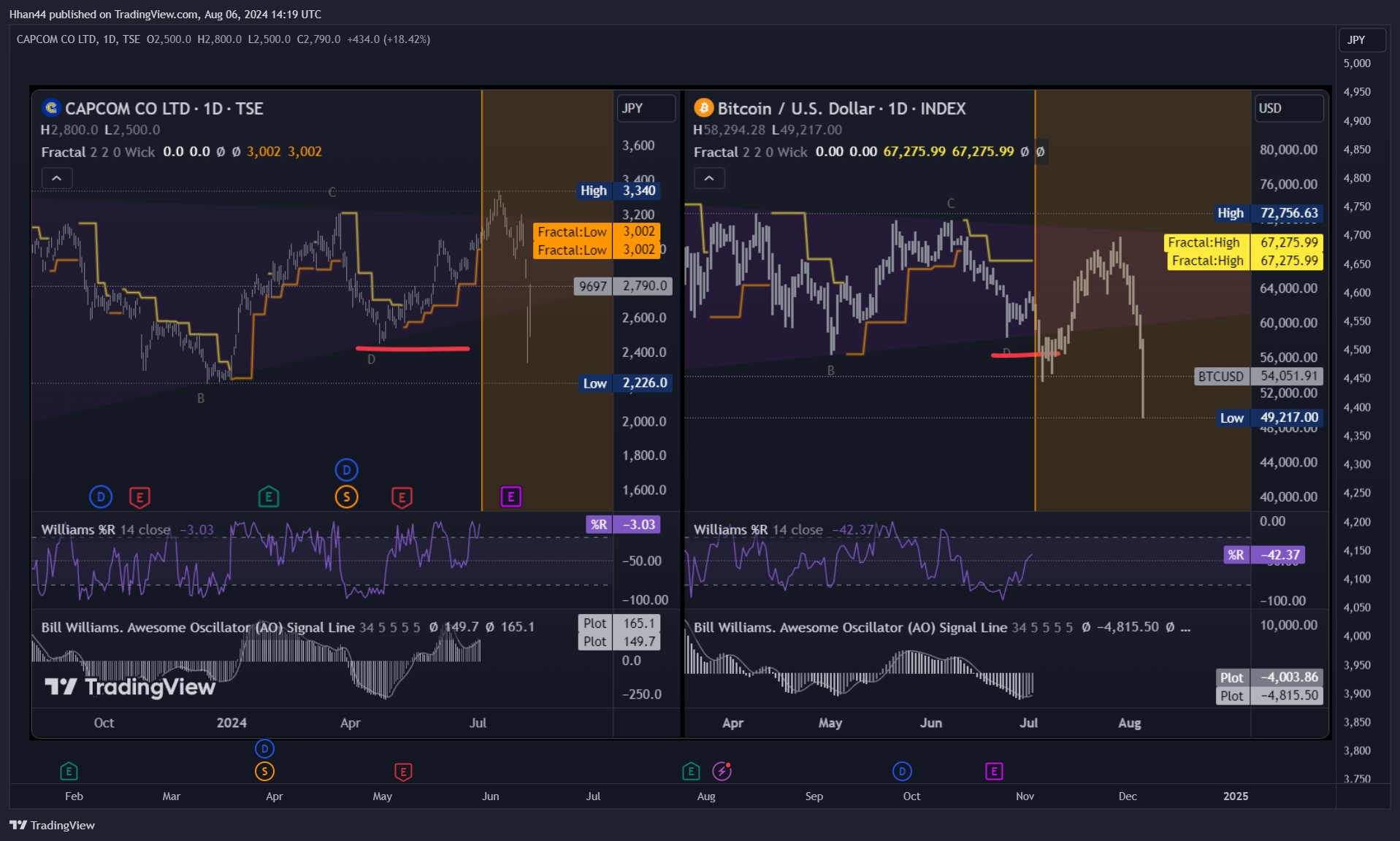Click the 9697 2,790.0 last price label
This screenshot has height=841, width=1400.
[623, 286]
